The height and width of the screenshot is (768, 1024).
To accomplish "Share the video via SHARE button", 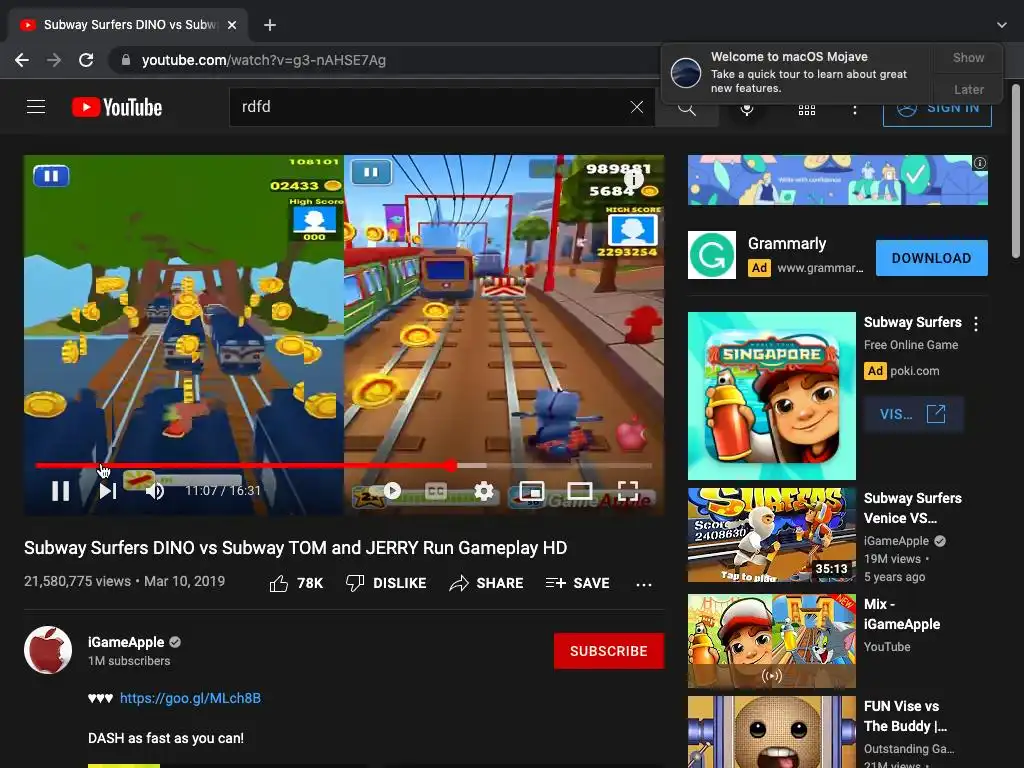I will (x=487, y=583).
